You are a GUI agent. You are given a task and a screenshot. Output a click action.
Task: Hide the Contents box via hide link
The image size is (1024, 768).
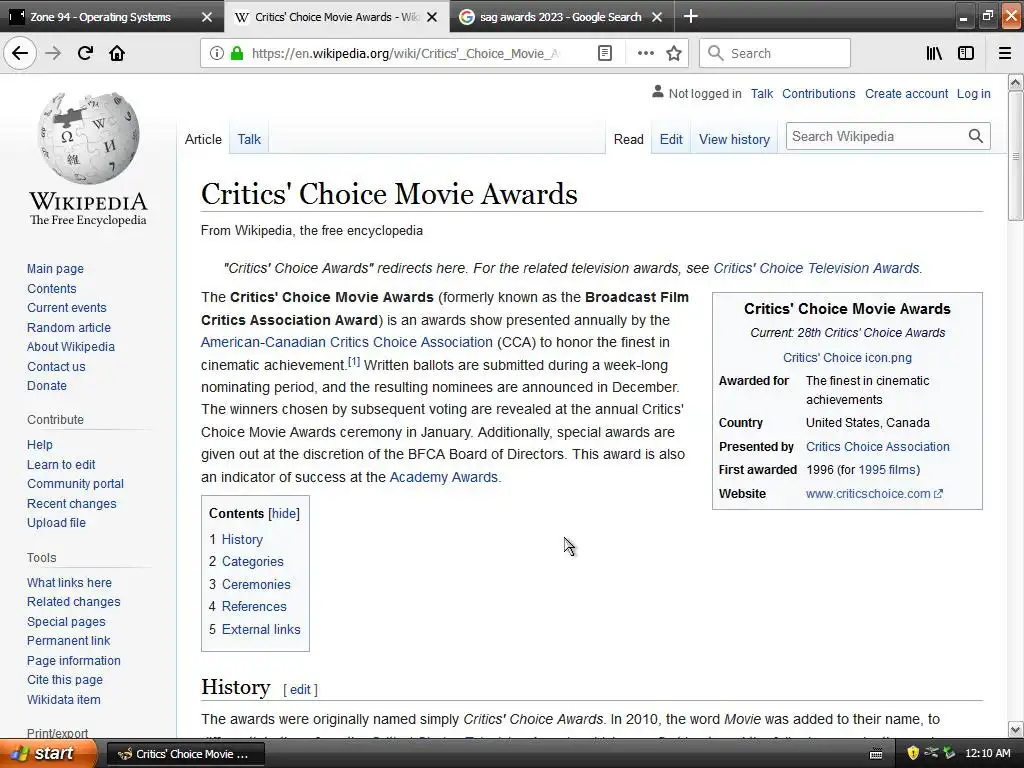click(x=284, y=513)
